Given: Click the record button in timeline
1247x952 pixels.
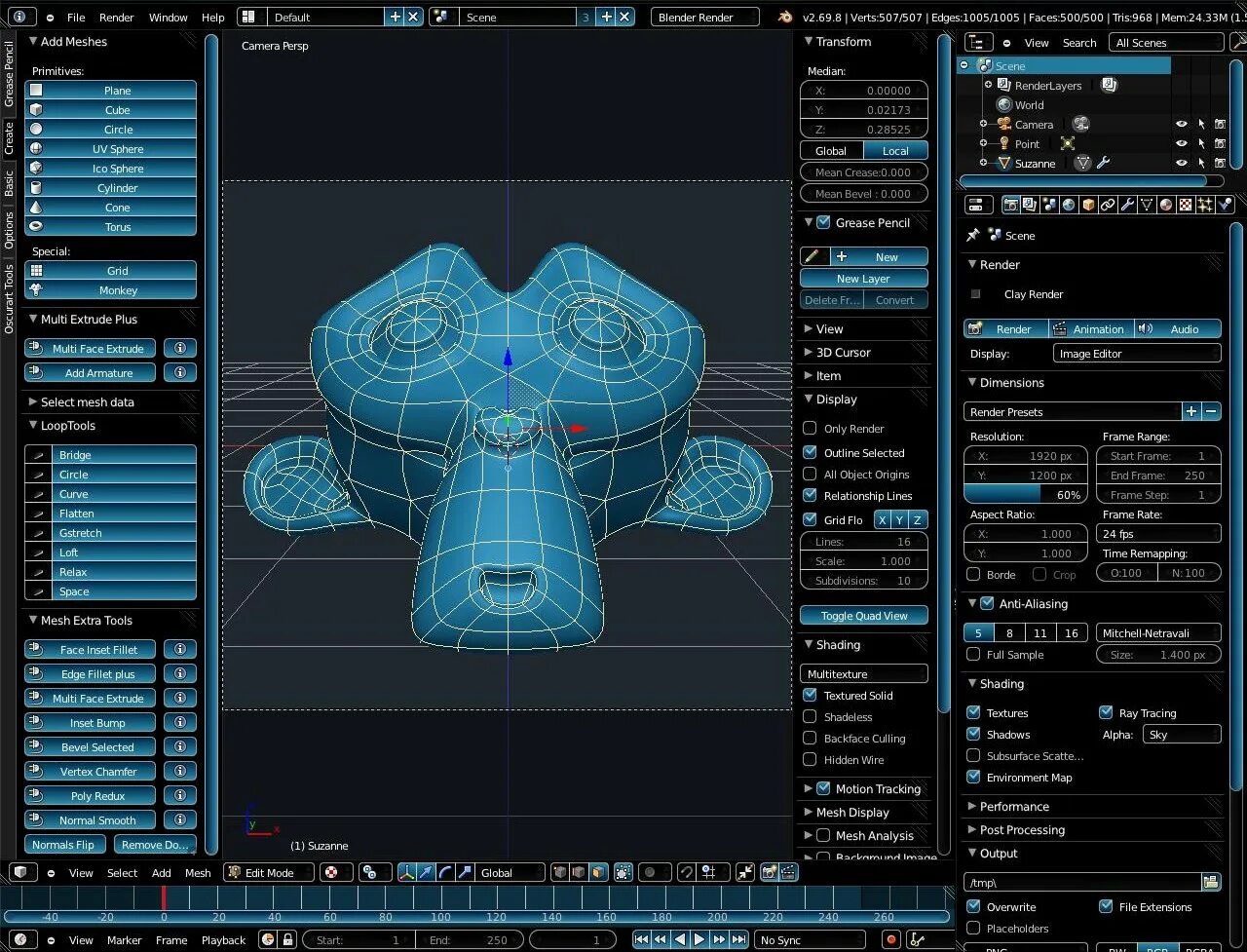Looking at the screenshot, I should (x=890, y=939).
